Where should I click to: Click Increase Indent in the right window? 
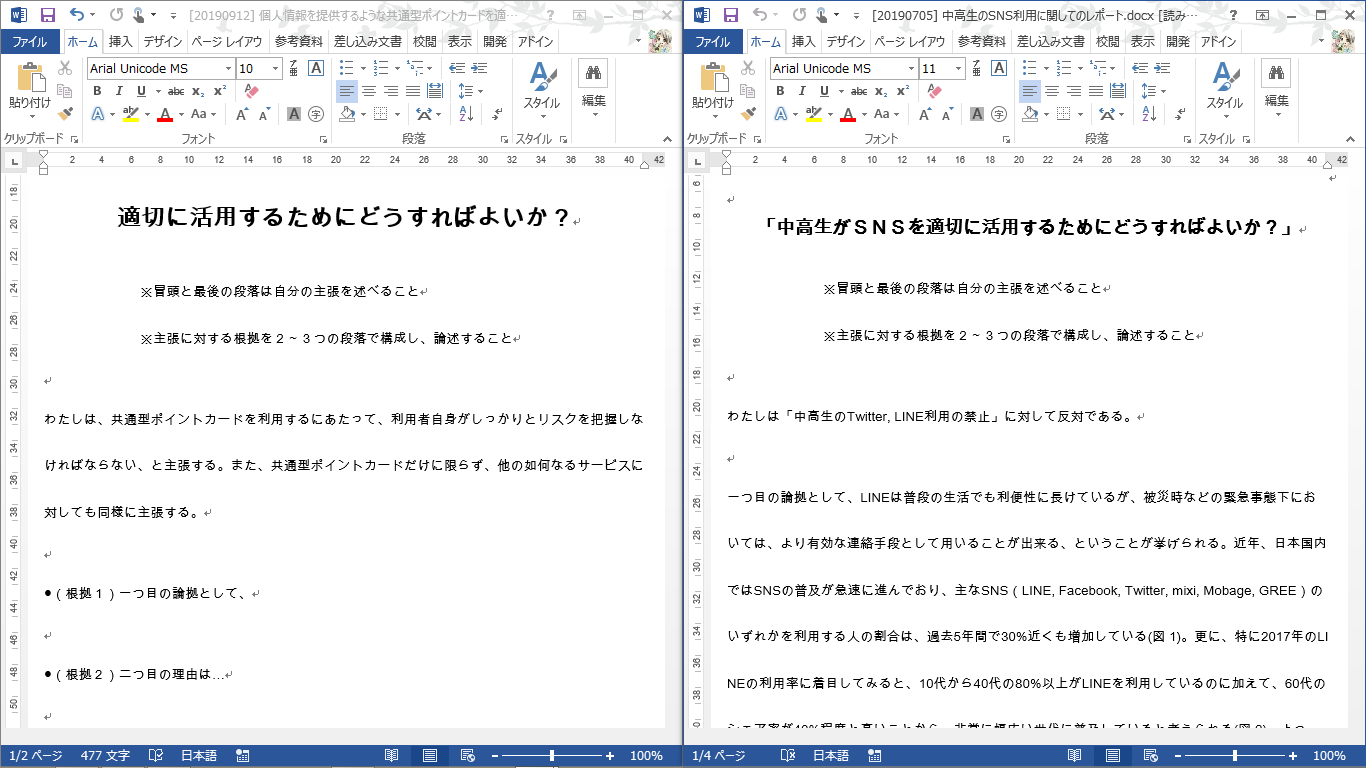click(x=1162, y=68)
